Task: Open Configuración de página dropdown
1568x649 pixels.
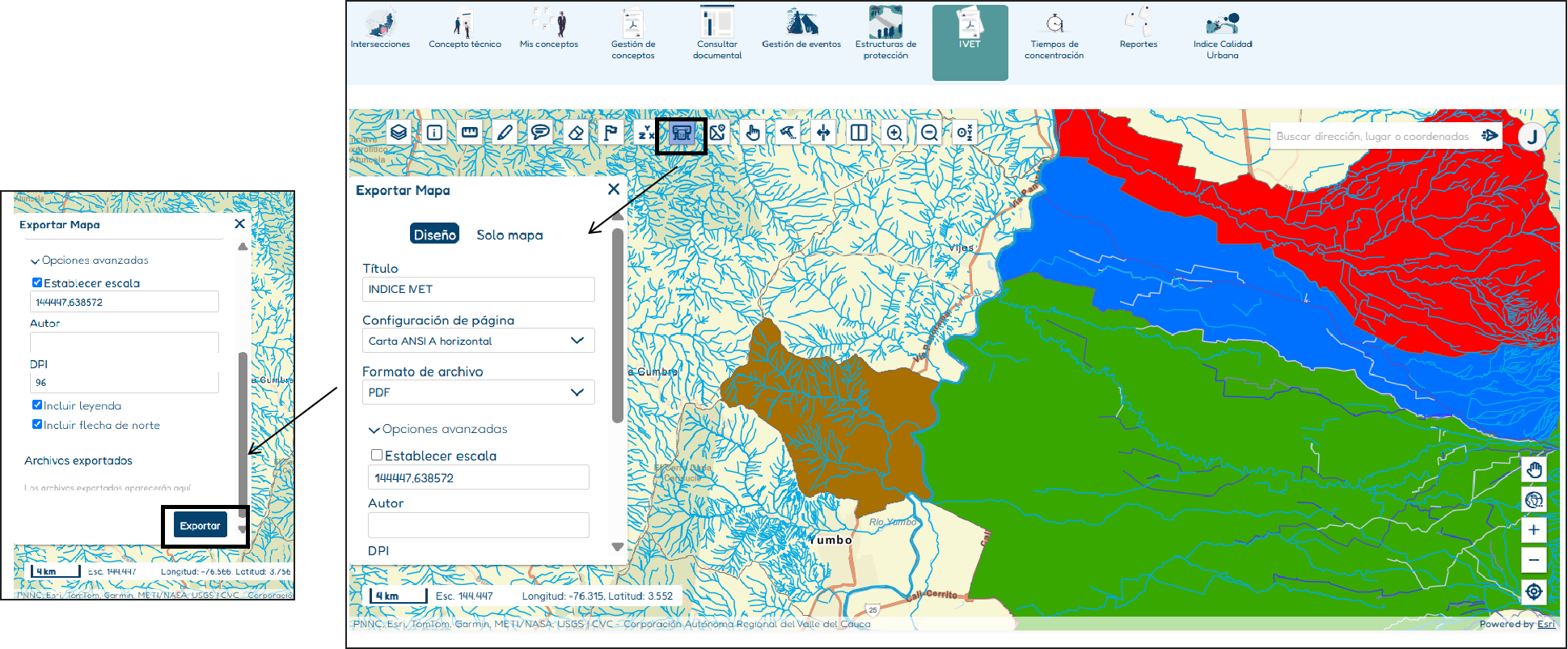Action: (479, 341)
